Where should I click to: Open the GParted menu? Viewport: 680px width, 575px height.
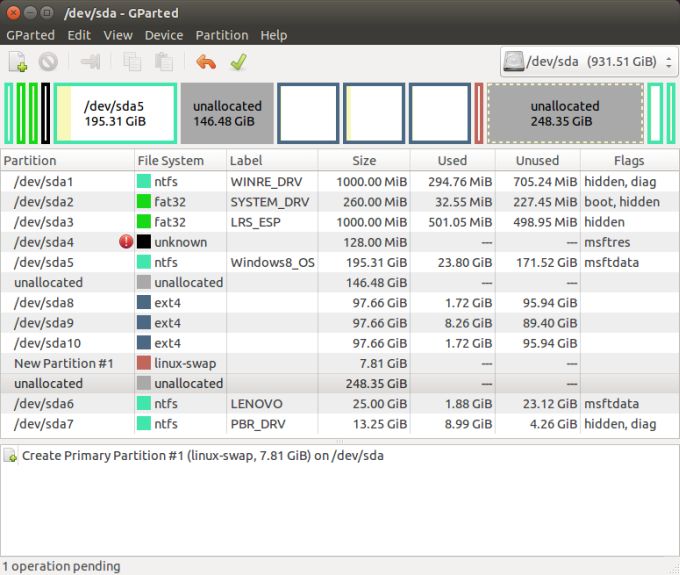point(30,35)
